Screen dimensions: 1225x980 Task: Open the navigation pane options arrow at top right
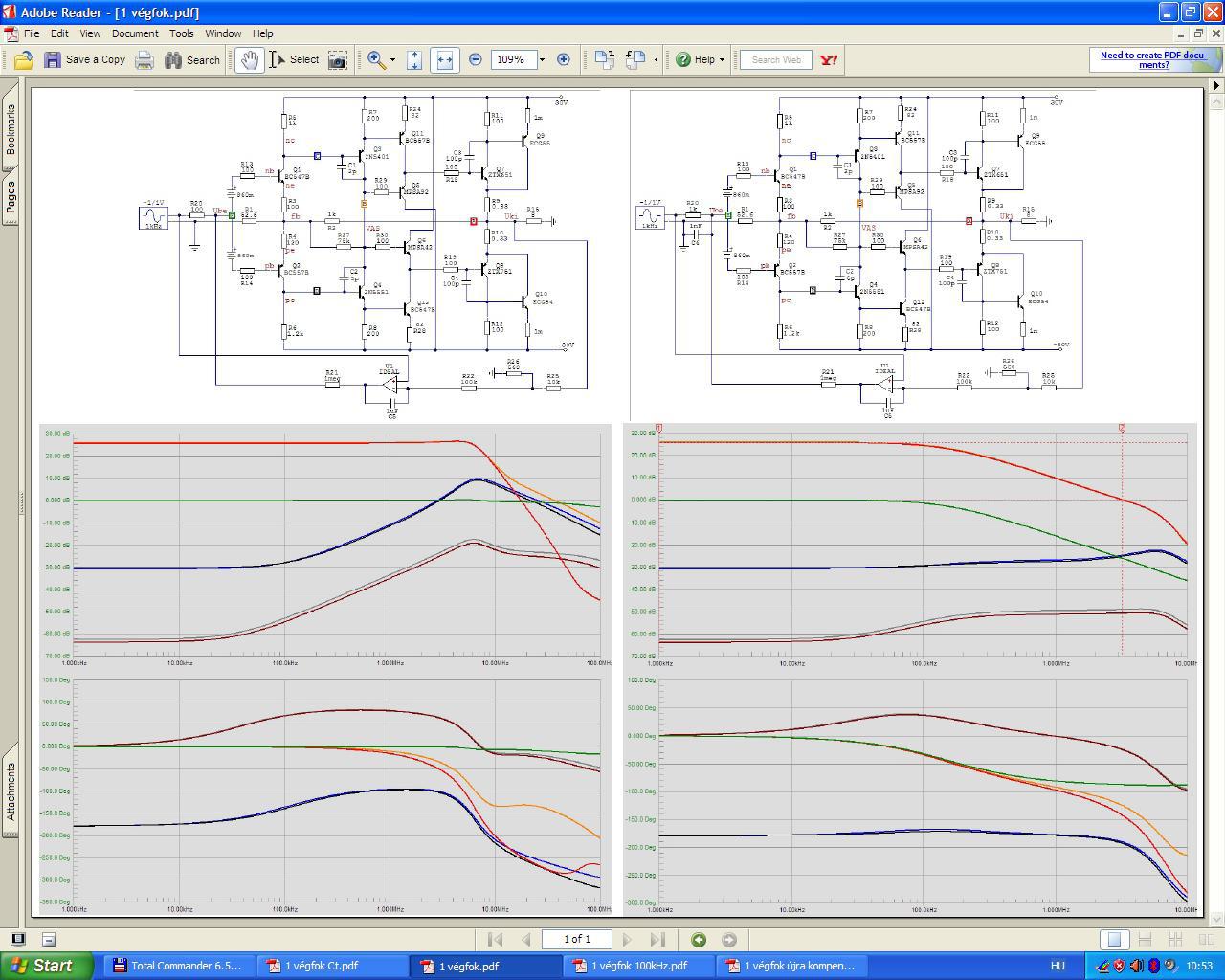[1216, 85]
